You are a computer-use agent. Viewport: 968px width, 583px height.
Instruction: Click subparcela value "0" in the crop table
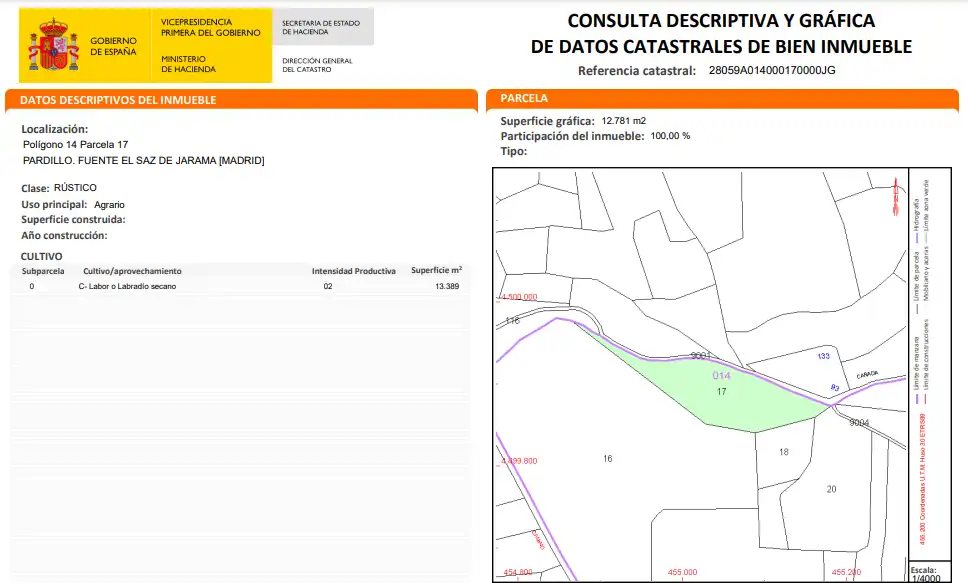pyautogui.click(x=32, y=287)
